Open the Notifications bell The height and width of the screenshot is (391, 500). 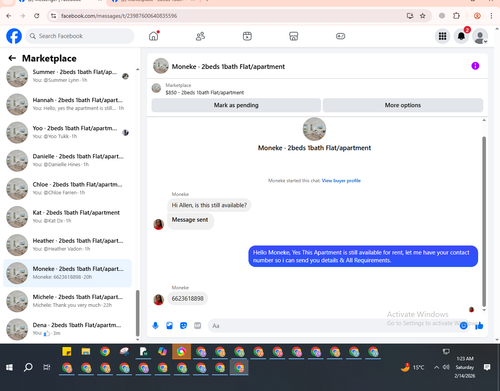[461, 36]
